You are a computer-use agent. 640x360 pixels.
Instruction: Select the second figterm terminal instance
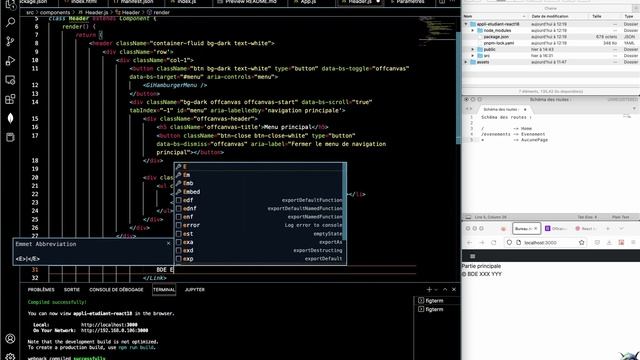(x=437, y=309)
